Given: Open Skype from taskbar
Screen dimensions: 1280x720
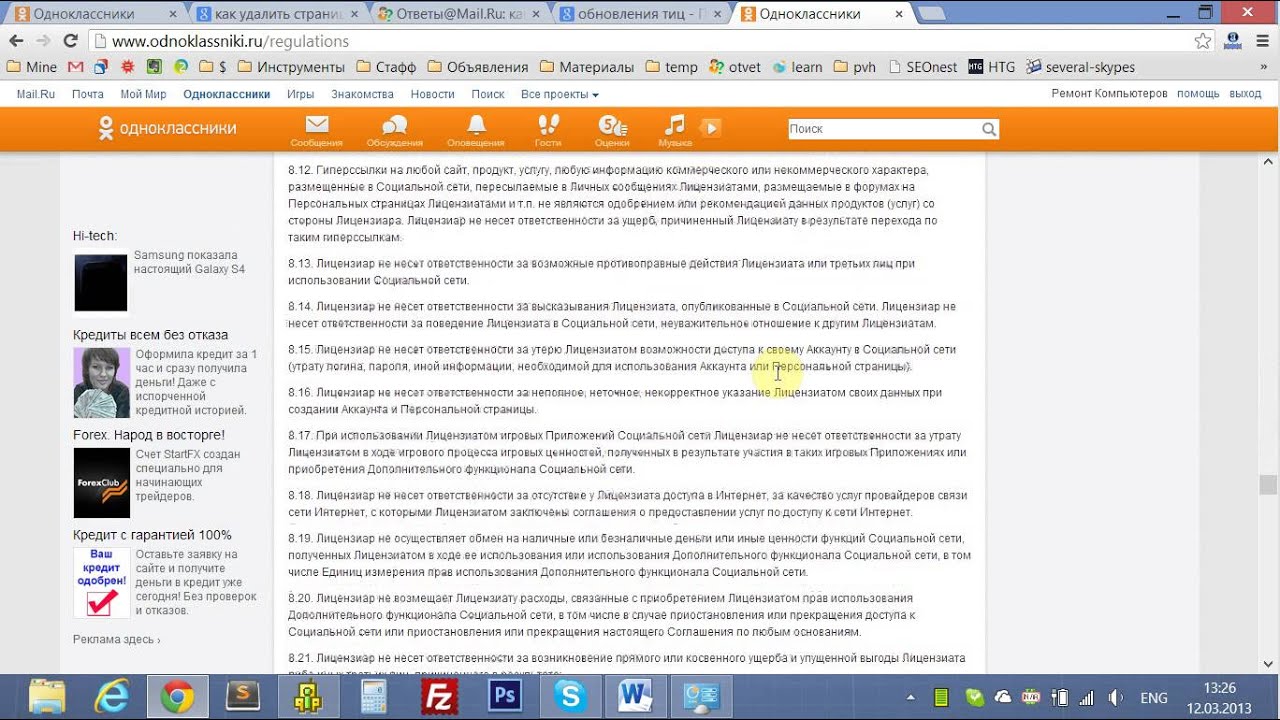Looking at the screenshot, I should pyautogui.click(x=570, y=697).
